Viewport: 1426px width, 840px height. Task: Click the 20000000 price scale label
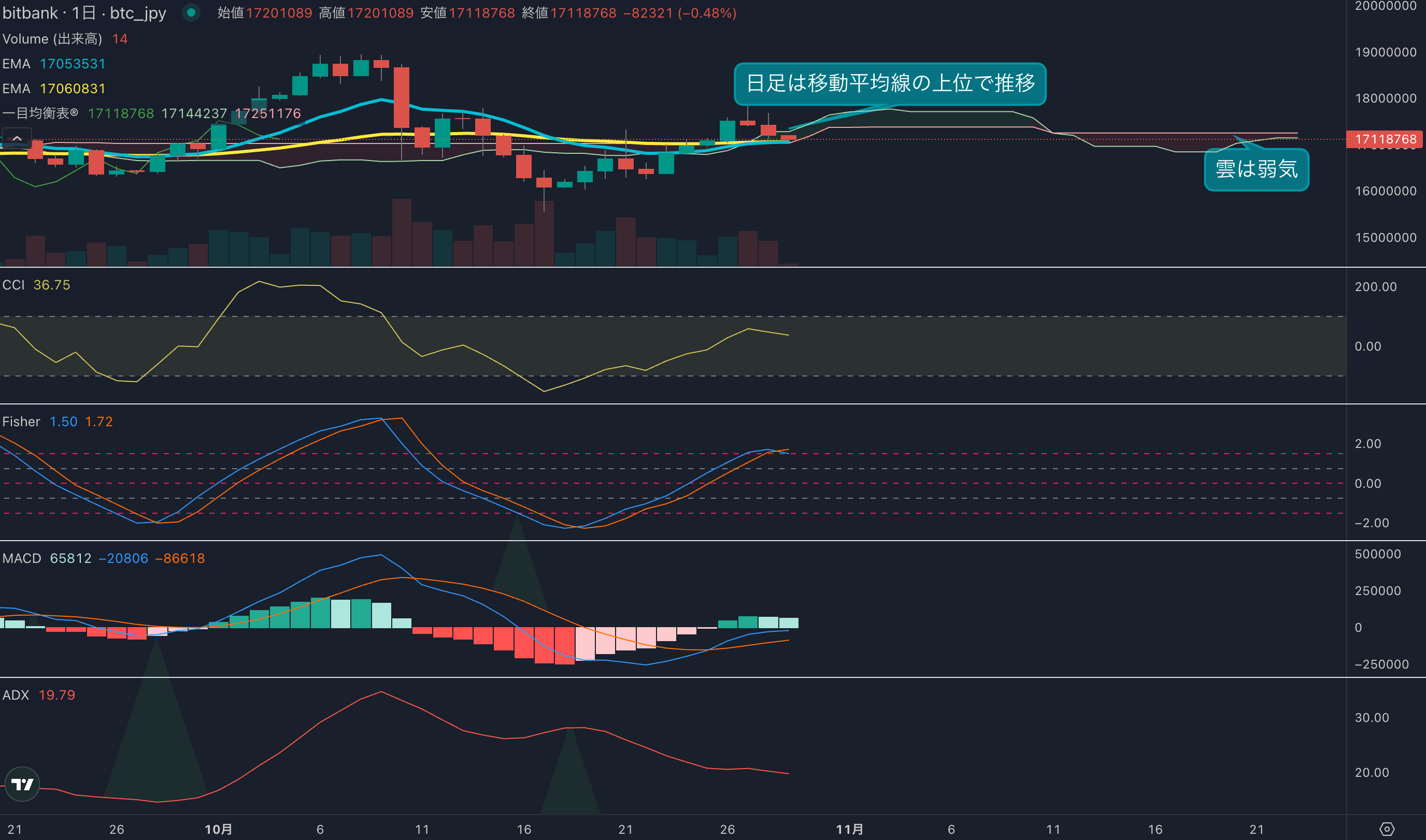(x=1385, y=6)
